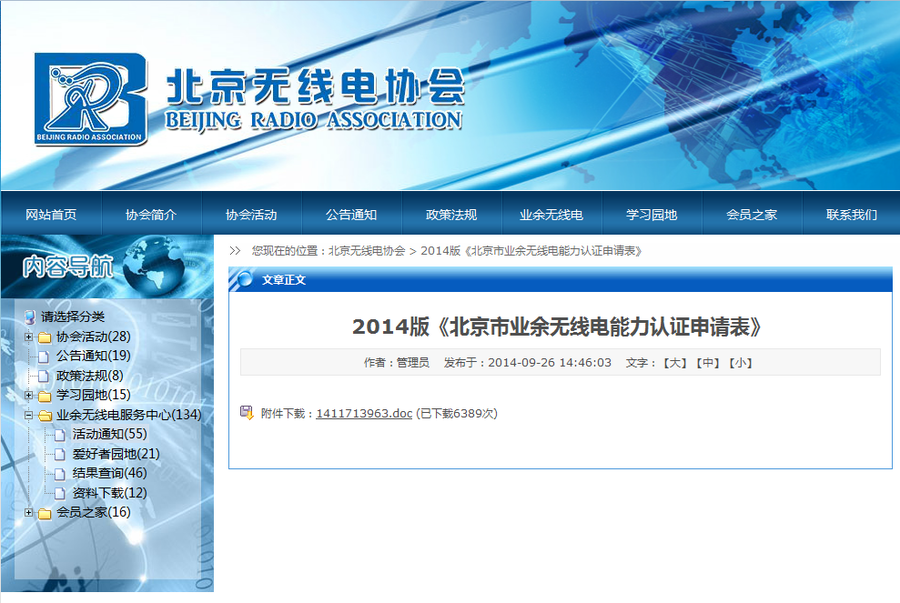The image size is (900, 603).
Task: Click the folder icon beside 会员之家(16)
Action: pyautogui.click(x=45, y=513)
